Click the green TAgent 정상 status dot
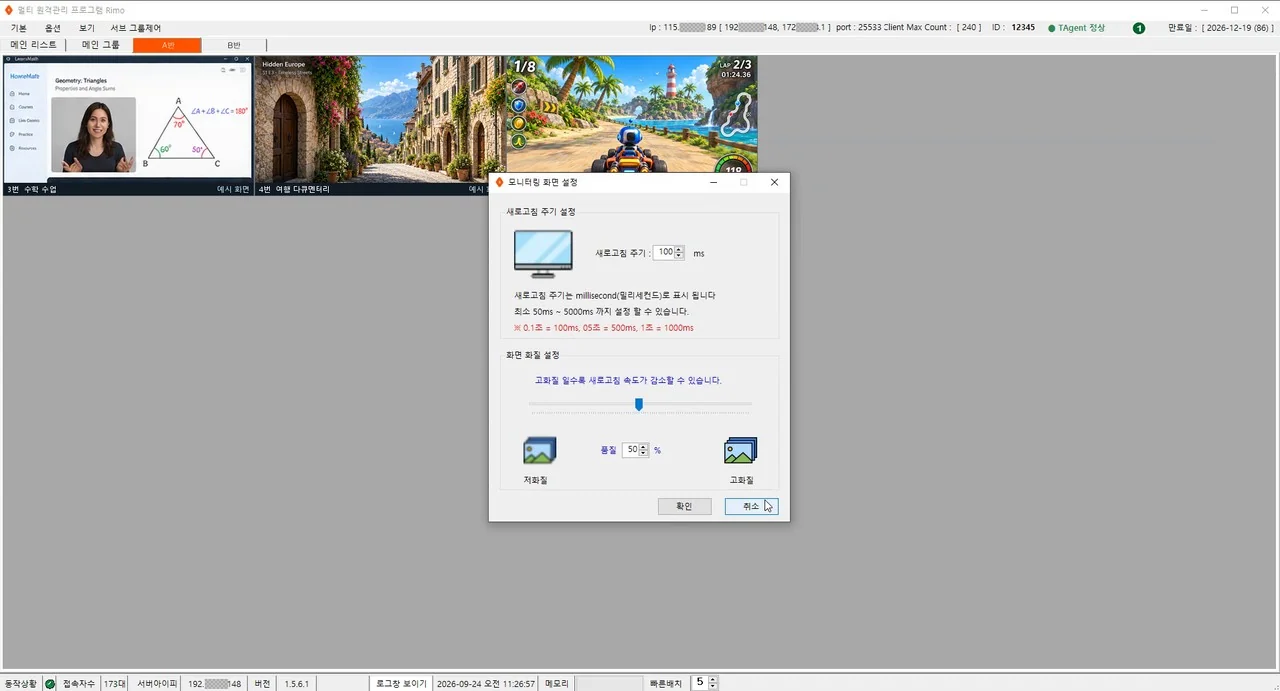1280x691 pixels. [x=1051, y=28]
